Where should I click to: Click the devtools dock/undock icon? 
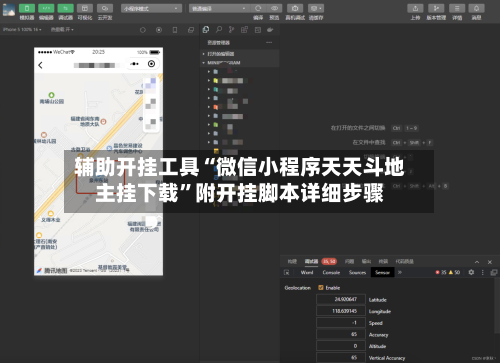coord(494,272)
